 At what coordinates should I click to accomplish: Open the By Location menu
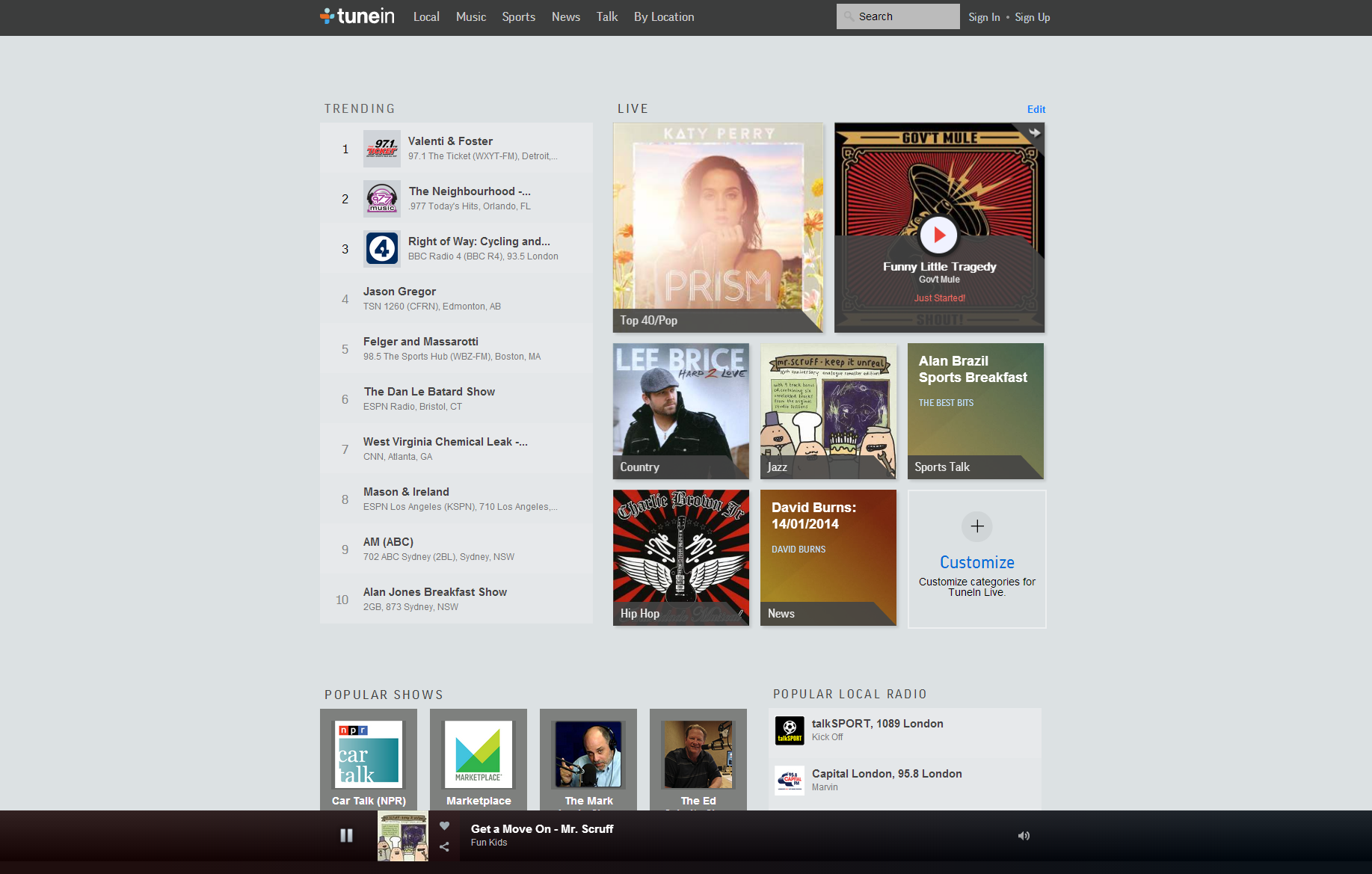tap(664, 17)
